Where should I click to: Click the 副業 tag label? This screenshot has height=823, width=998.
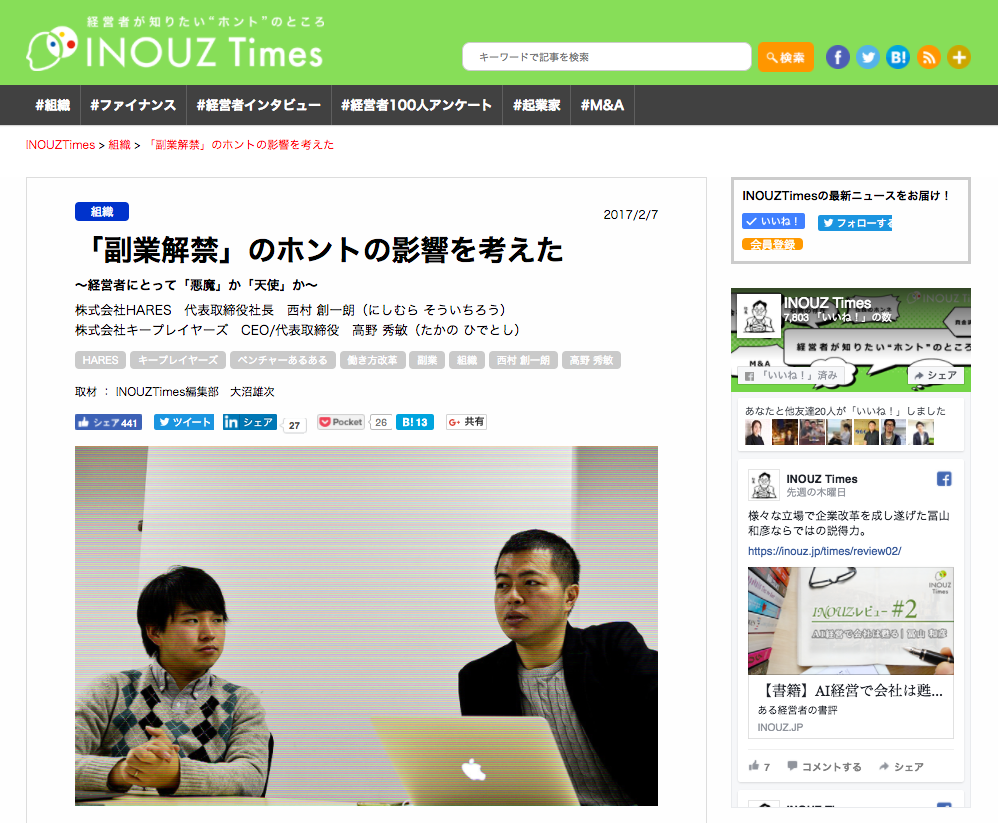427,360
